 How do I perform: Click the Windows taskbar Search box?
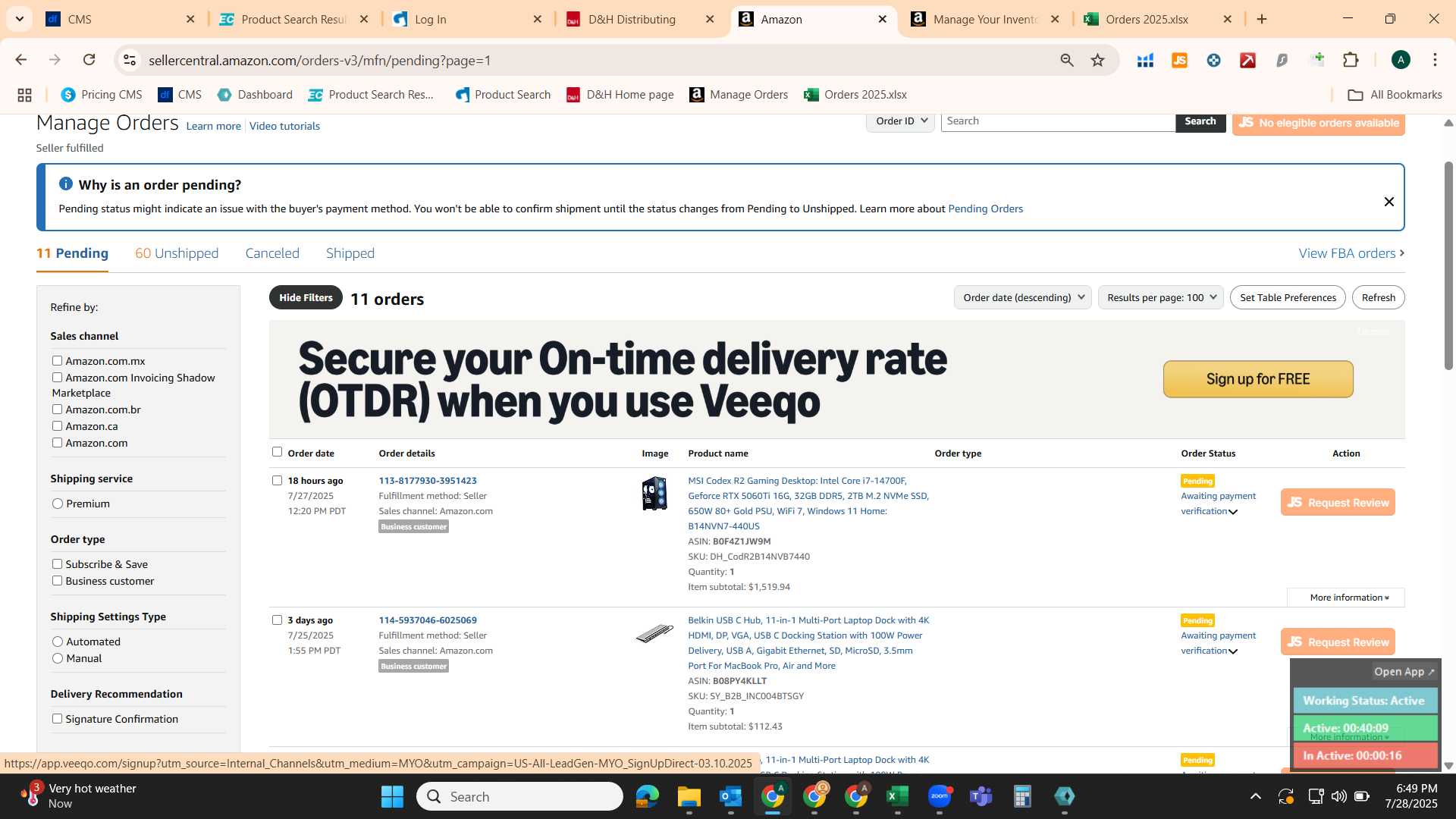pos(520,796)
